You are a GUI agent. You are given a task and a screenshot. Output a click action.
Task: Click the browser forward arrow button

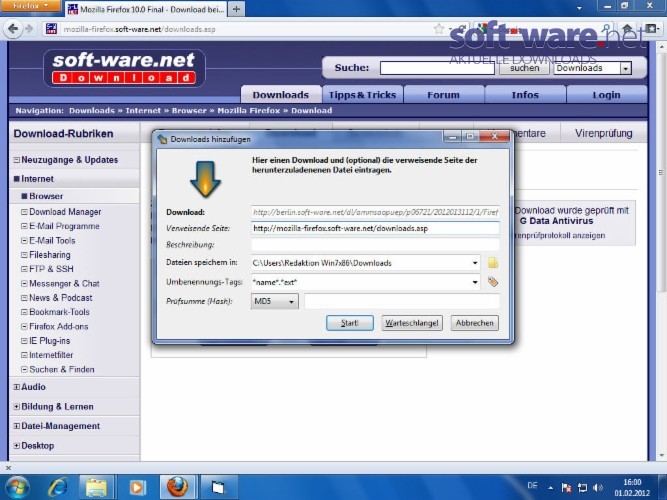point(29,29)
